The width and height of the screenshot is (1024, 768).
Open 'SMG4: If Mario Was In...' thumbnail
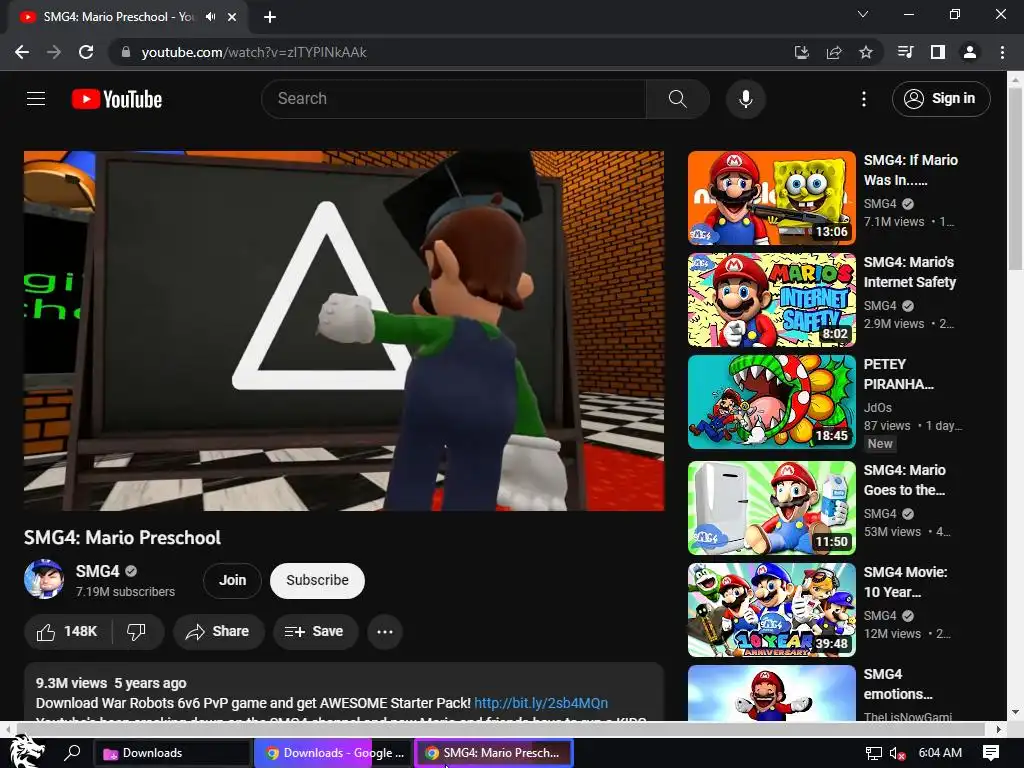coord(771,198)
